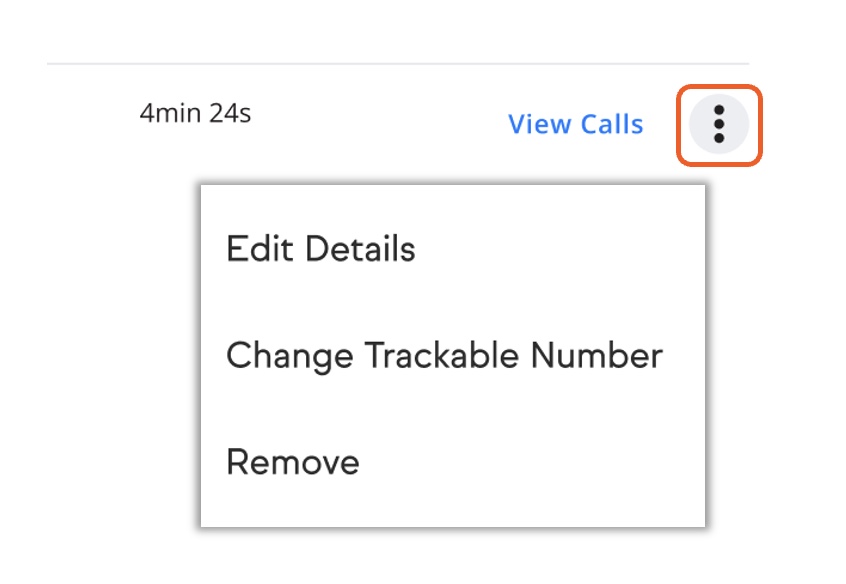Click the blue View Calls text
The image size is (846, 584).
click(575, 125)
